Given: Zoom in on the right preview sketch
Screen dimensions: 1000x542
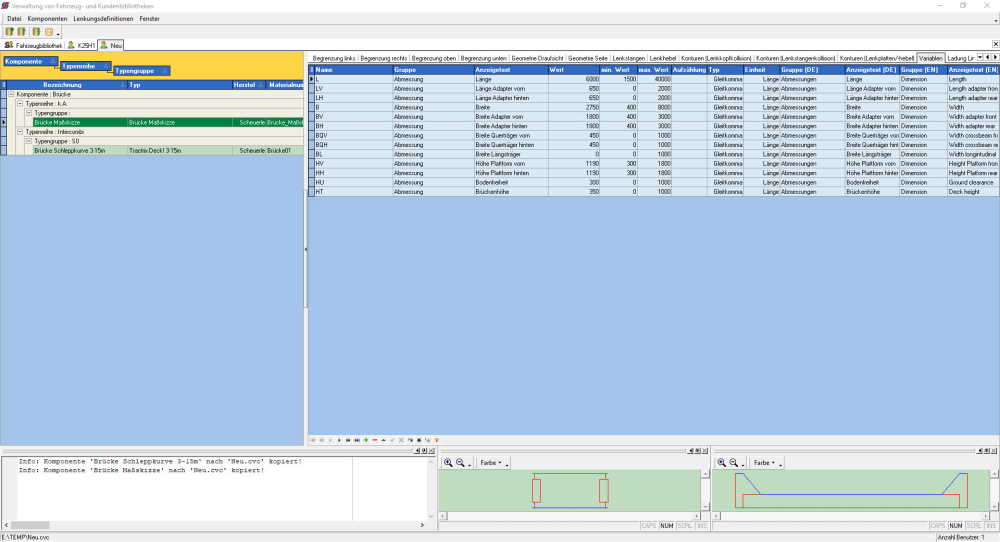Looking at the screenshot, I should click(x=721, y=463).
